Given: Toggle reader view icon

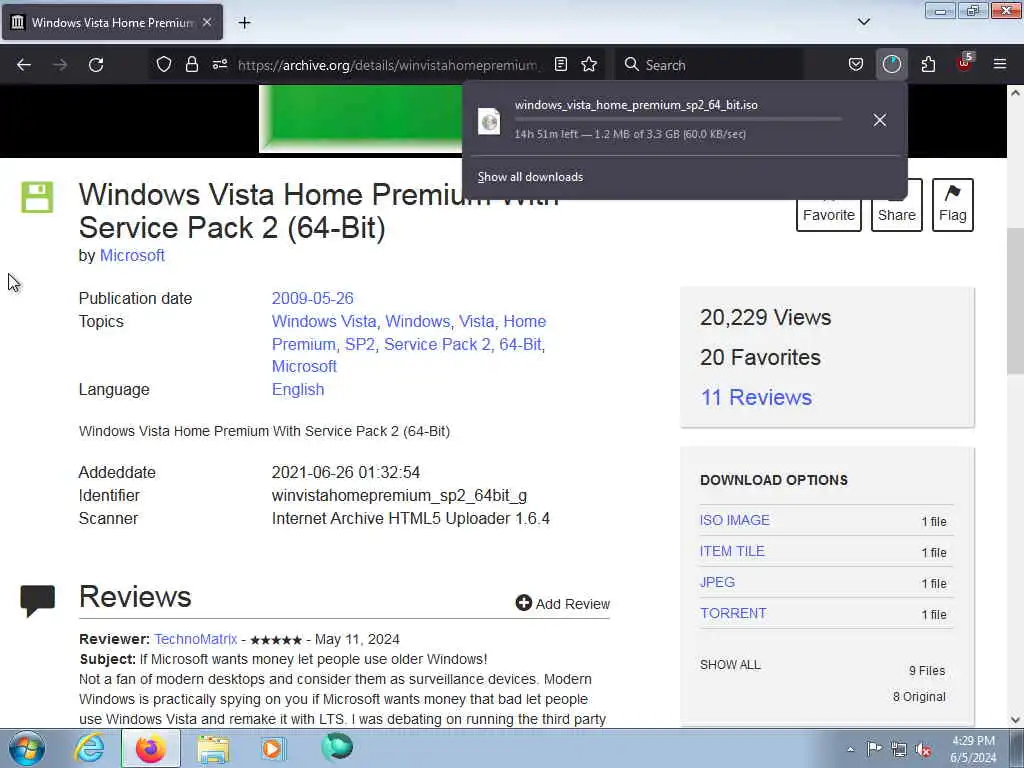Looking at the screenshot, I should click(560, 64).
